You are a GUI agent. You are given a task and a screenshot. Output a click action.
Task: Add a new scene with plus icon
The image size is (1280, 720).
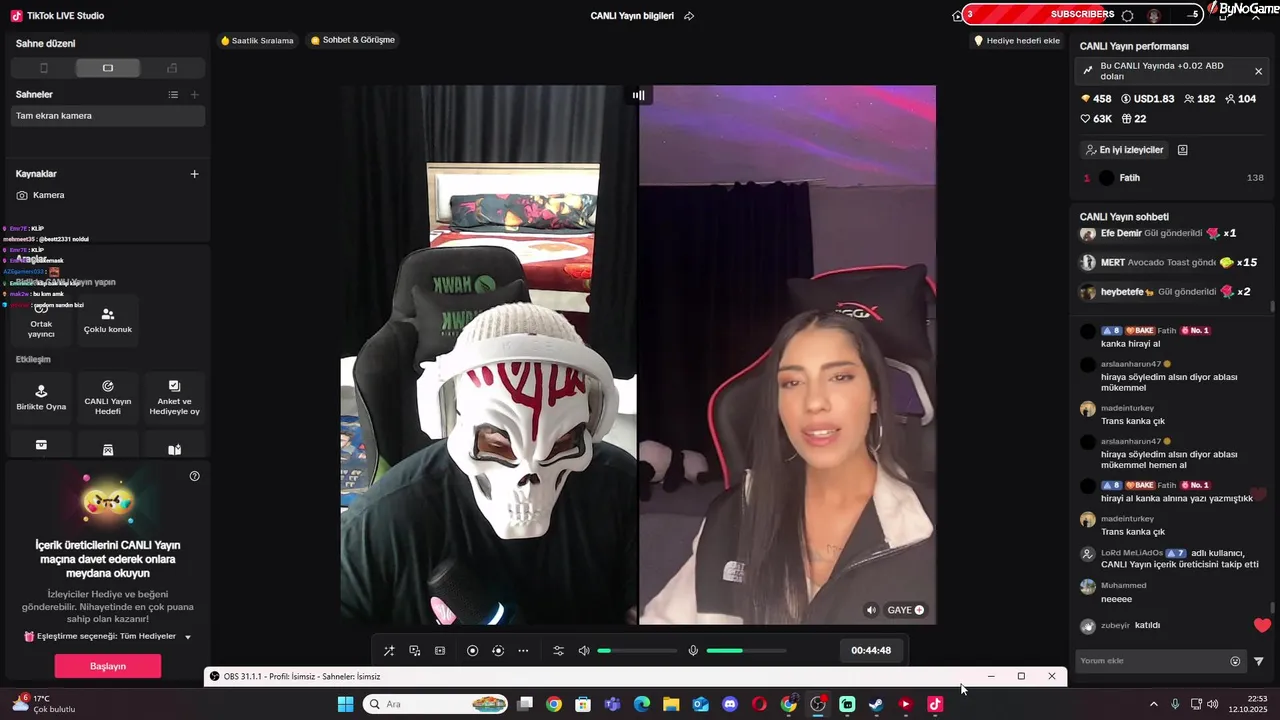[195, 95]
